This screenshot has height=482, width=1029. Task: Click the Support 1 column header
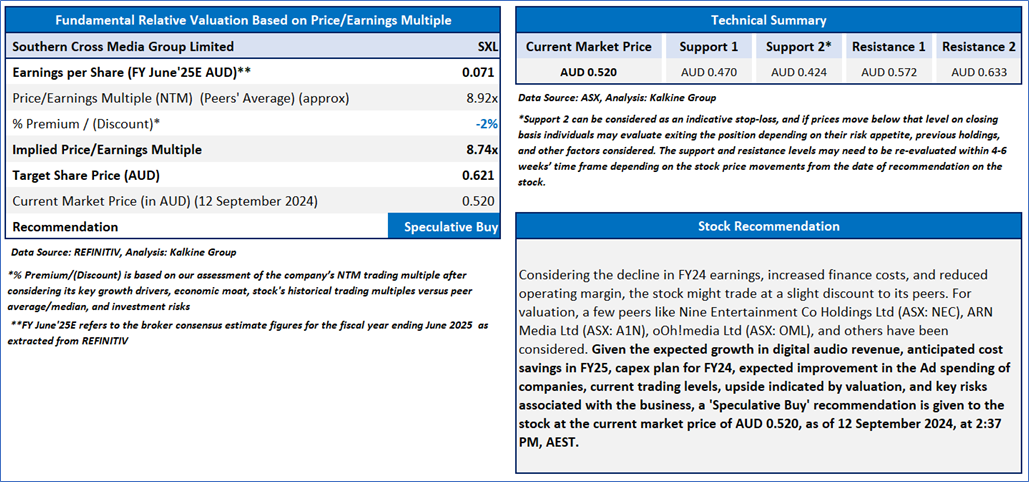click(x=708, y=46)
